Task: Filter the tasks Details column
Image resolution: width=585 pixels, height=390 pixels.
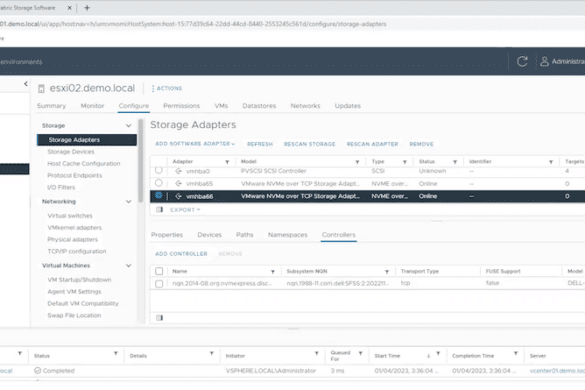Action: click(x=212, y=353)
